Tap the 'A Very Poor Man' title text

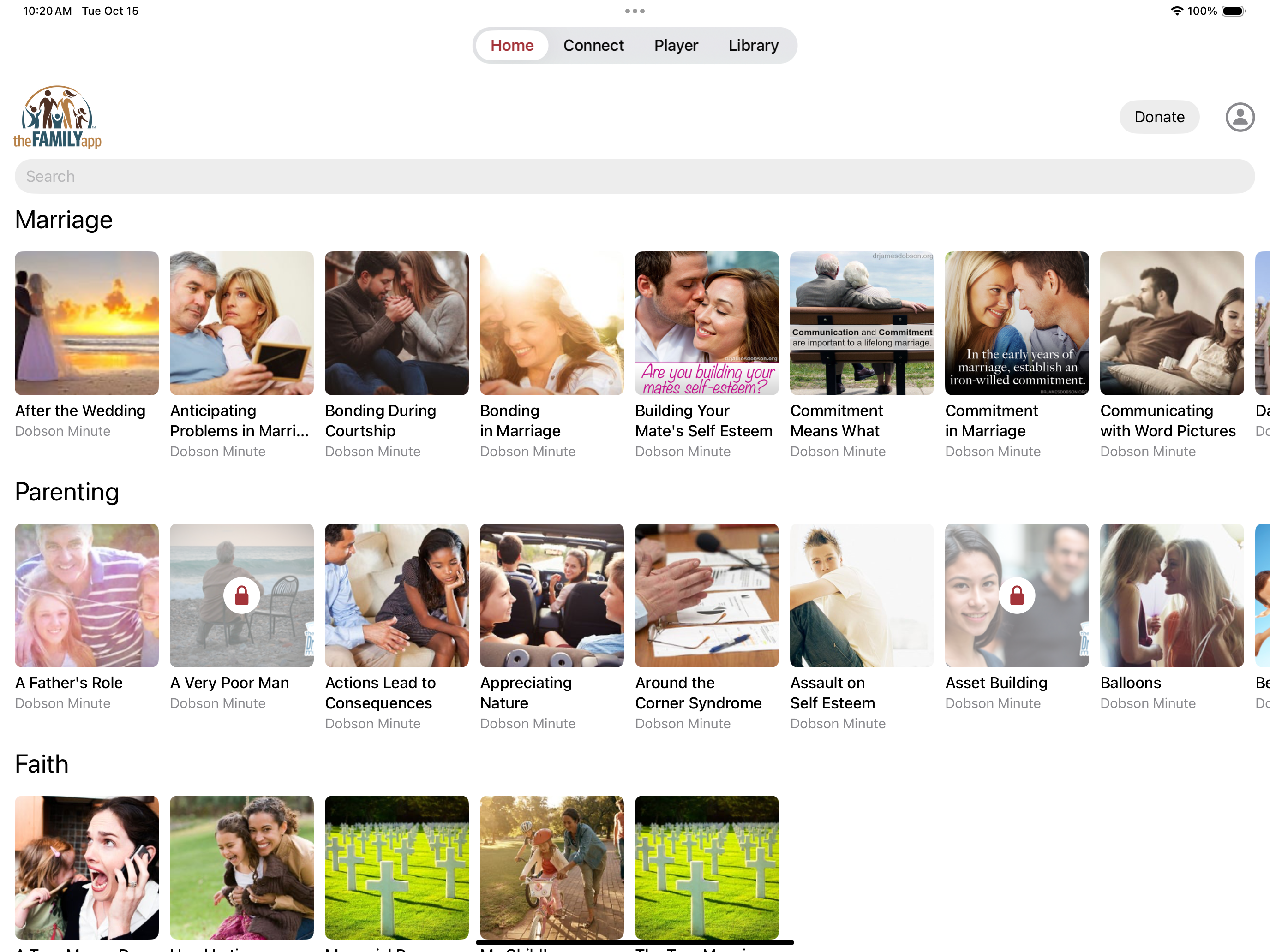(230, 683)
